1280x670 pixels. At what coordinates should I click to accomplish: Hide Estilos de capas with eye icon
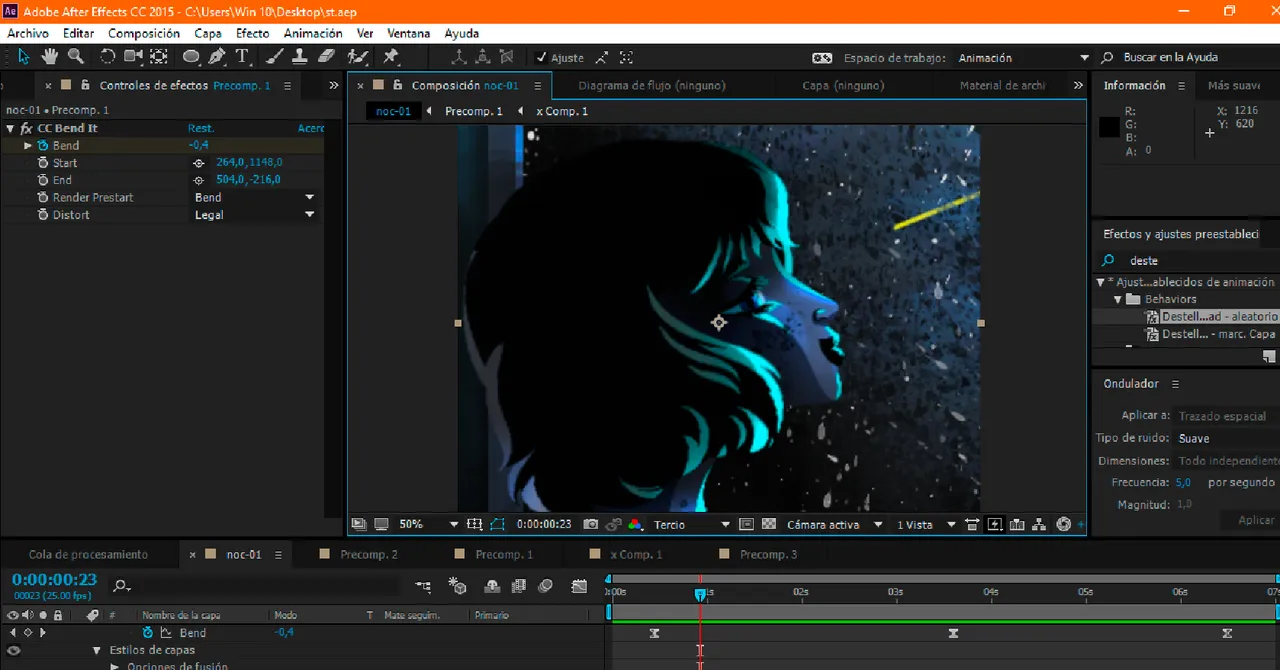pos(14,650)
